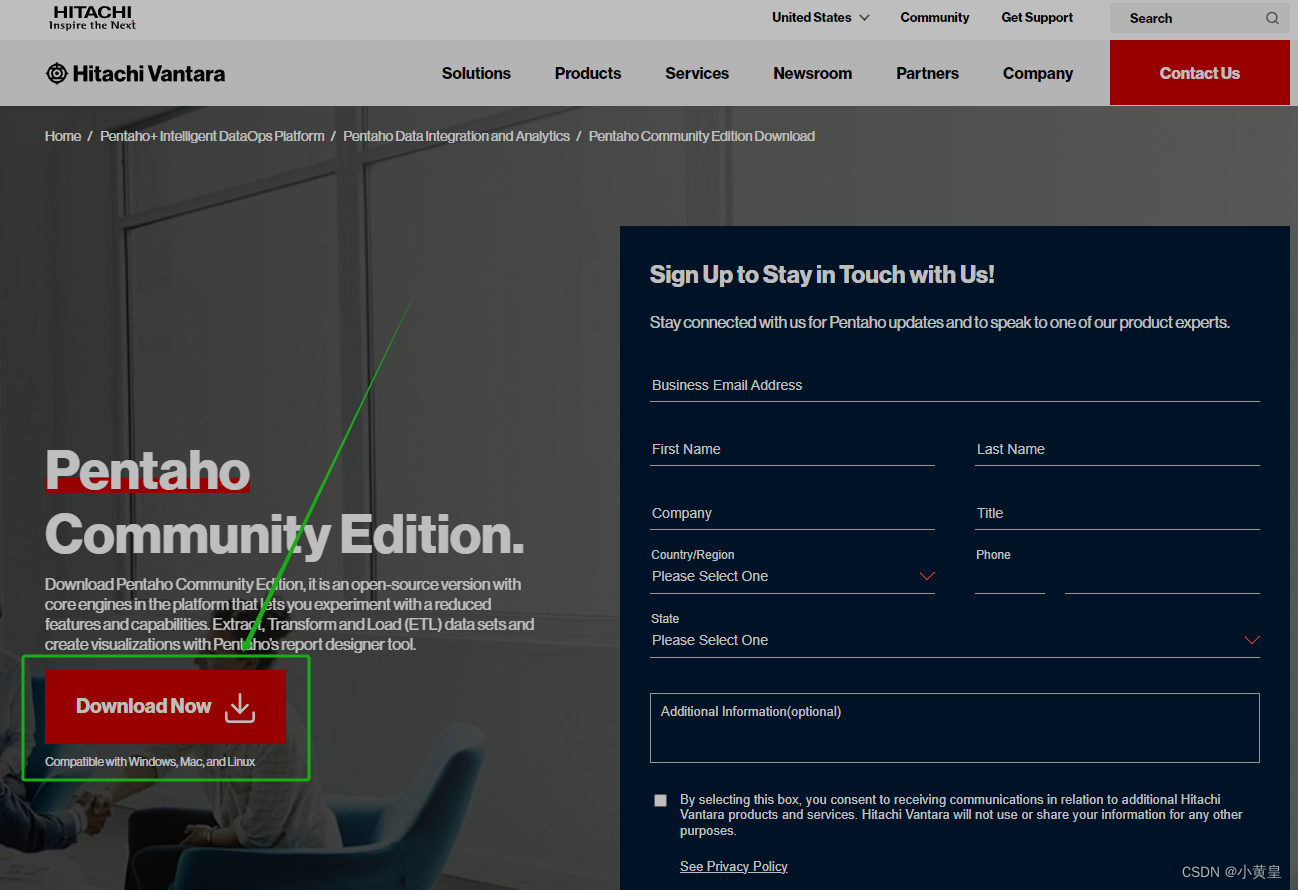Image resolution: width=1298 pixels, height=890 pixels.
Task: Open the See Privacy Policy link
Action: 734,867
